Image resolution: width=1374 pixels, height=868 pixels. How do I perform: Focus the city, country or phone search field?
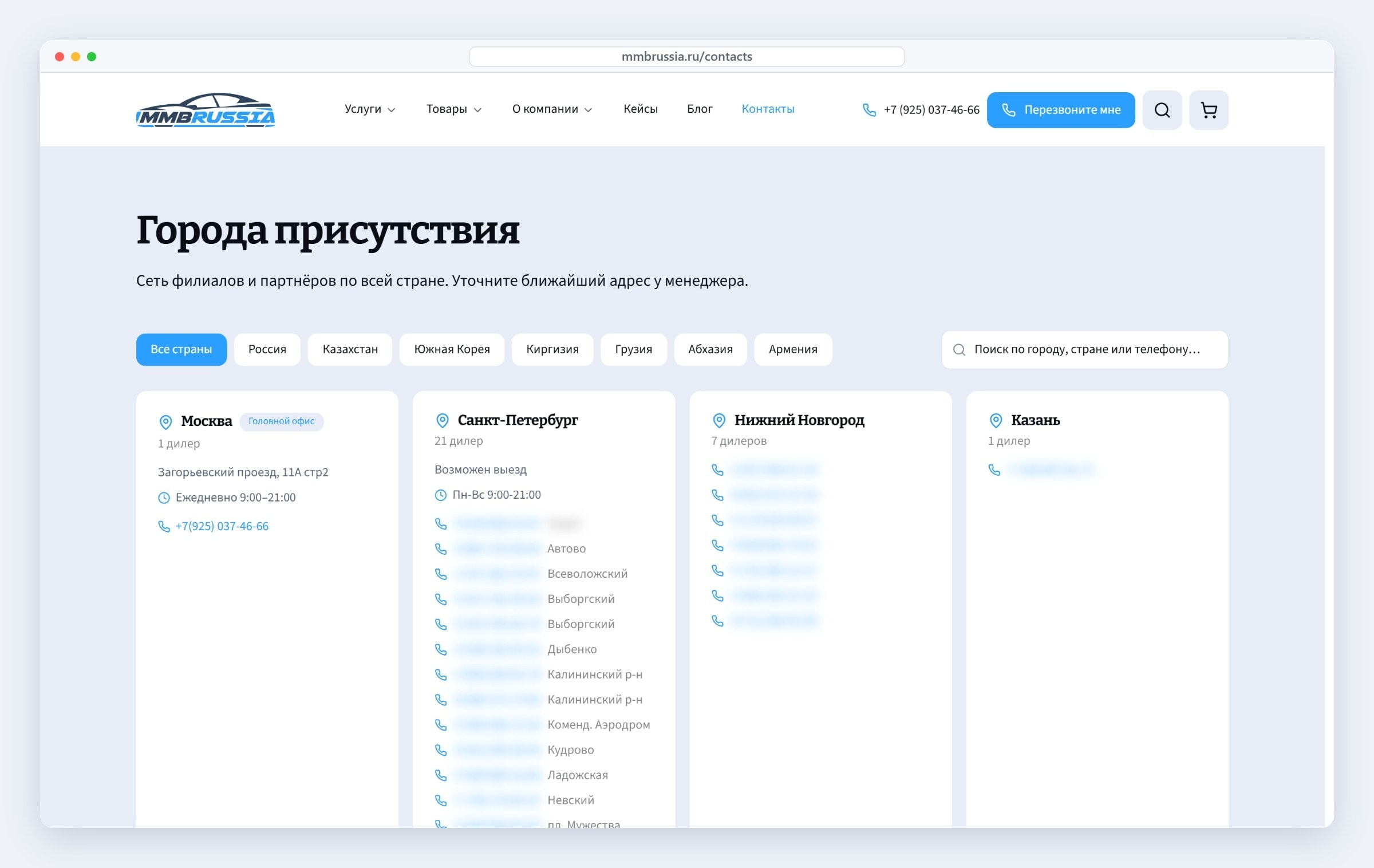tap(1085, 350)
